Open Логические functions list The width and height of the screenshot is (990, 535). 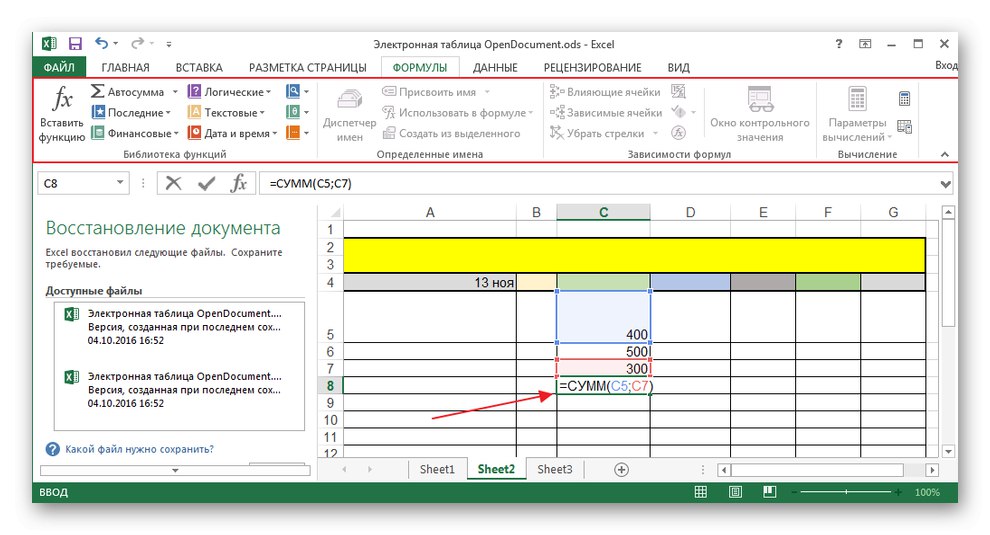229,92
